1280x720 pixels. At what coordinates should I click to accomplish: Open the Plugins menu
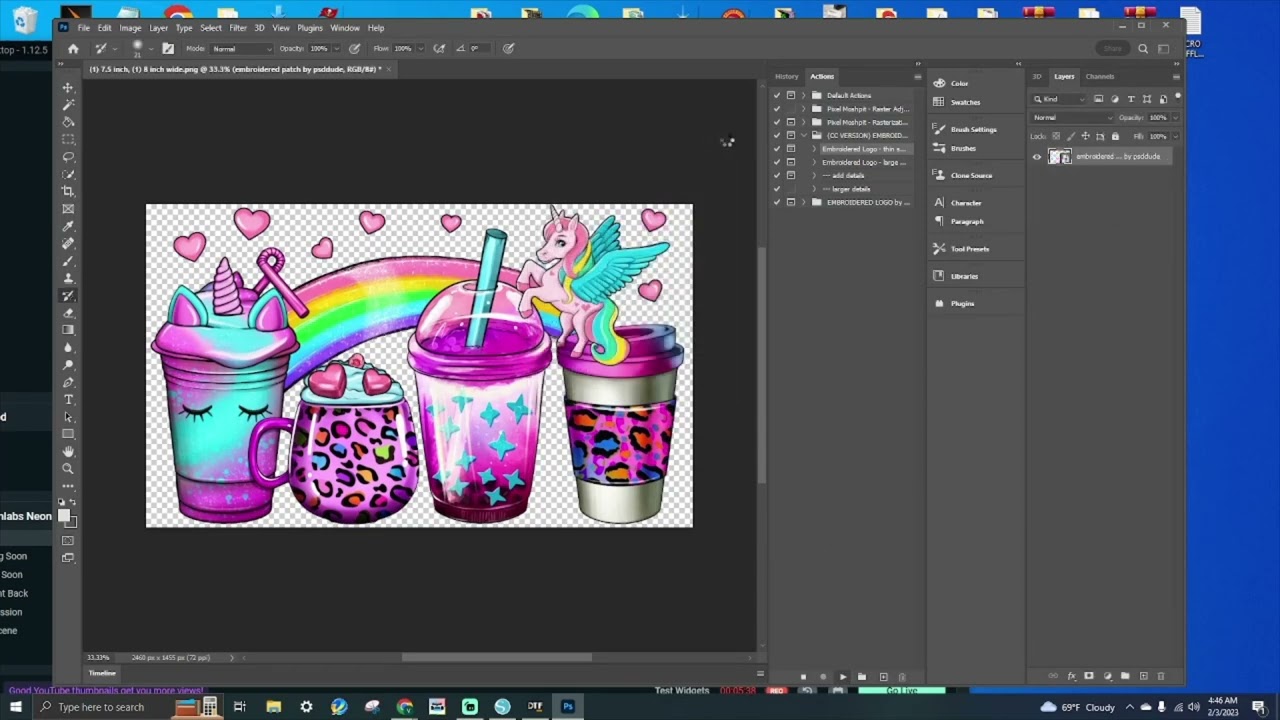[310, 28]
